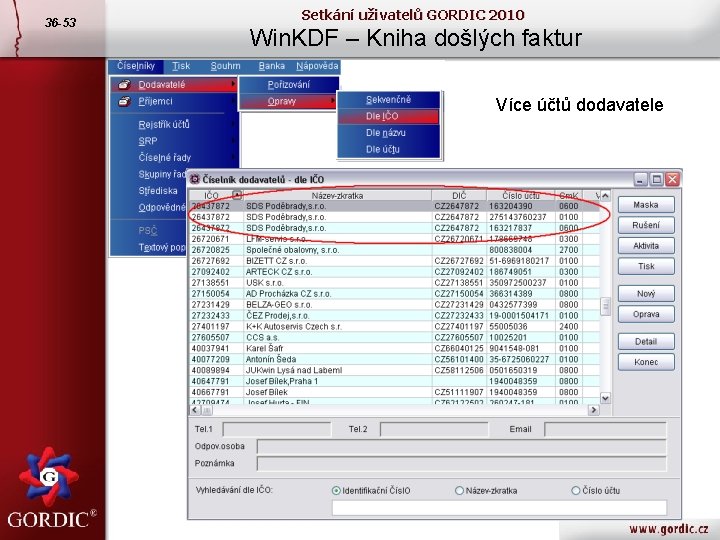This screenshot has height=540, width=720.
Task: Select Identifikační číslo radio button
Action: click(336, 491)
